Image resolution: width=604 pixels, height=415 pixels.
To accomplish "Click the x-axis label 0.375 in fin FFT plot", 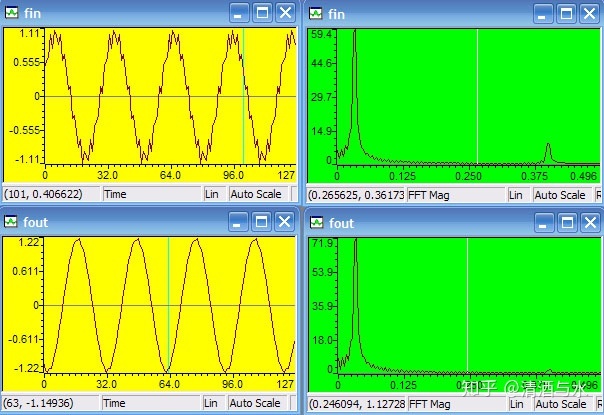I will [534, 176].
